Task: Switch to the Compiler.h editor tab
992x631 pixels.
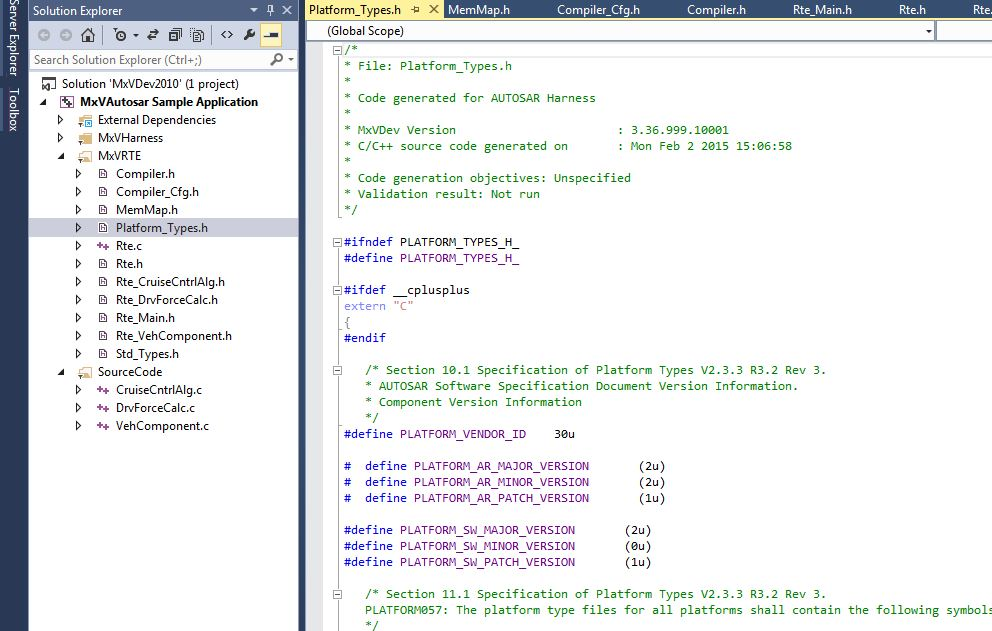Action: 716,9
